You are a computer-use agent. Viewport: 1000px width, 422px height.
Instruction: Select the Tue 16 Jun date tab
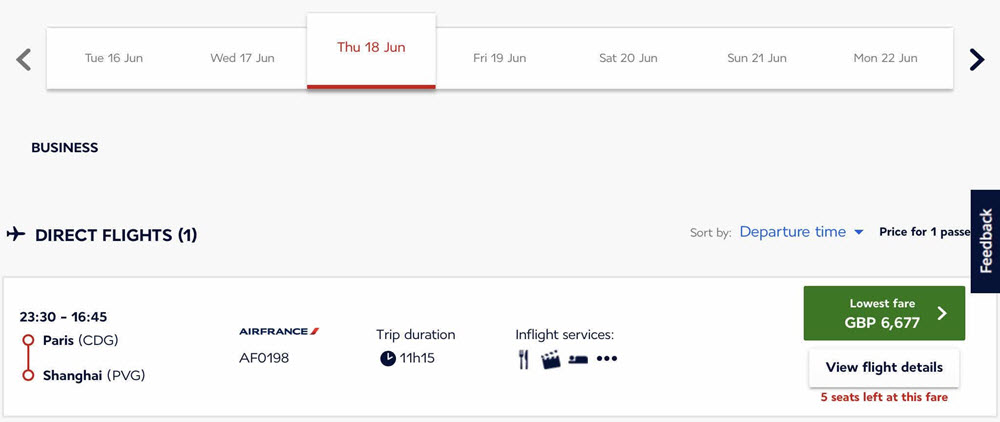pyautogui.click(x=114, y=58)
